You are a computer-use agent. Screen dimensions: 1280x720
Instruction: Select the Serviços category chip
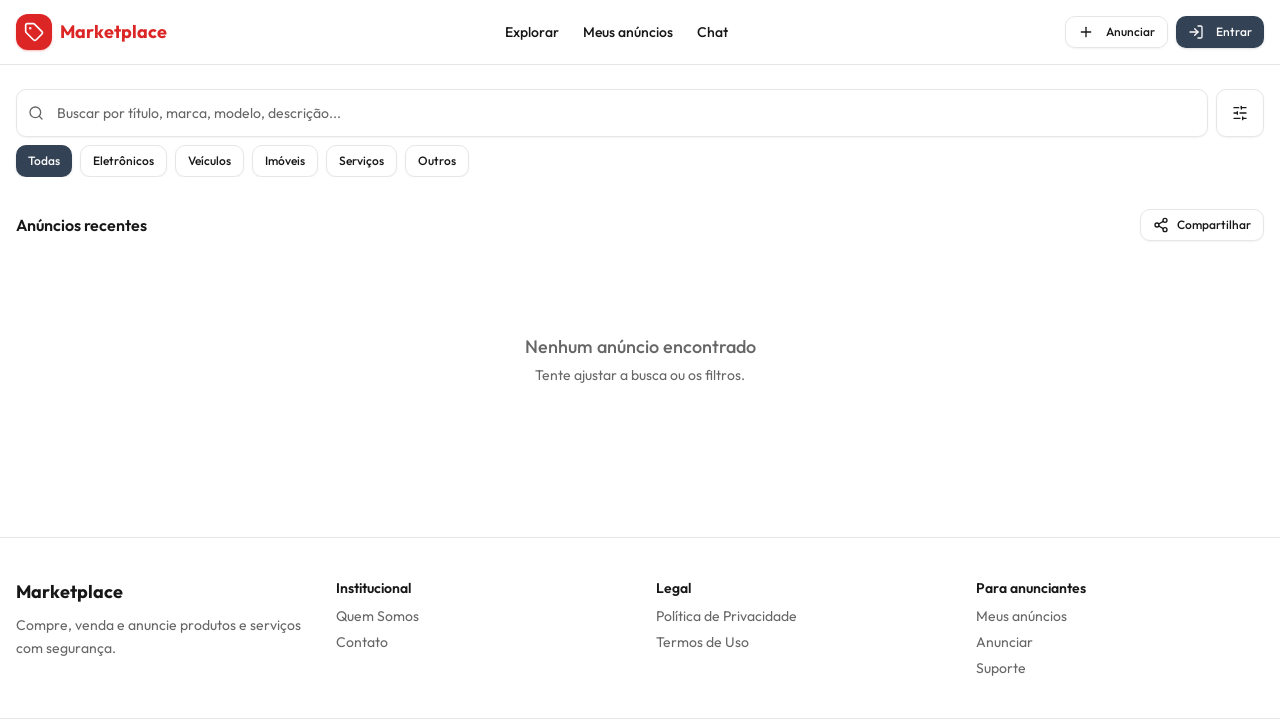(361, 161)
